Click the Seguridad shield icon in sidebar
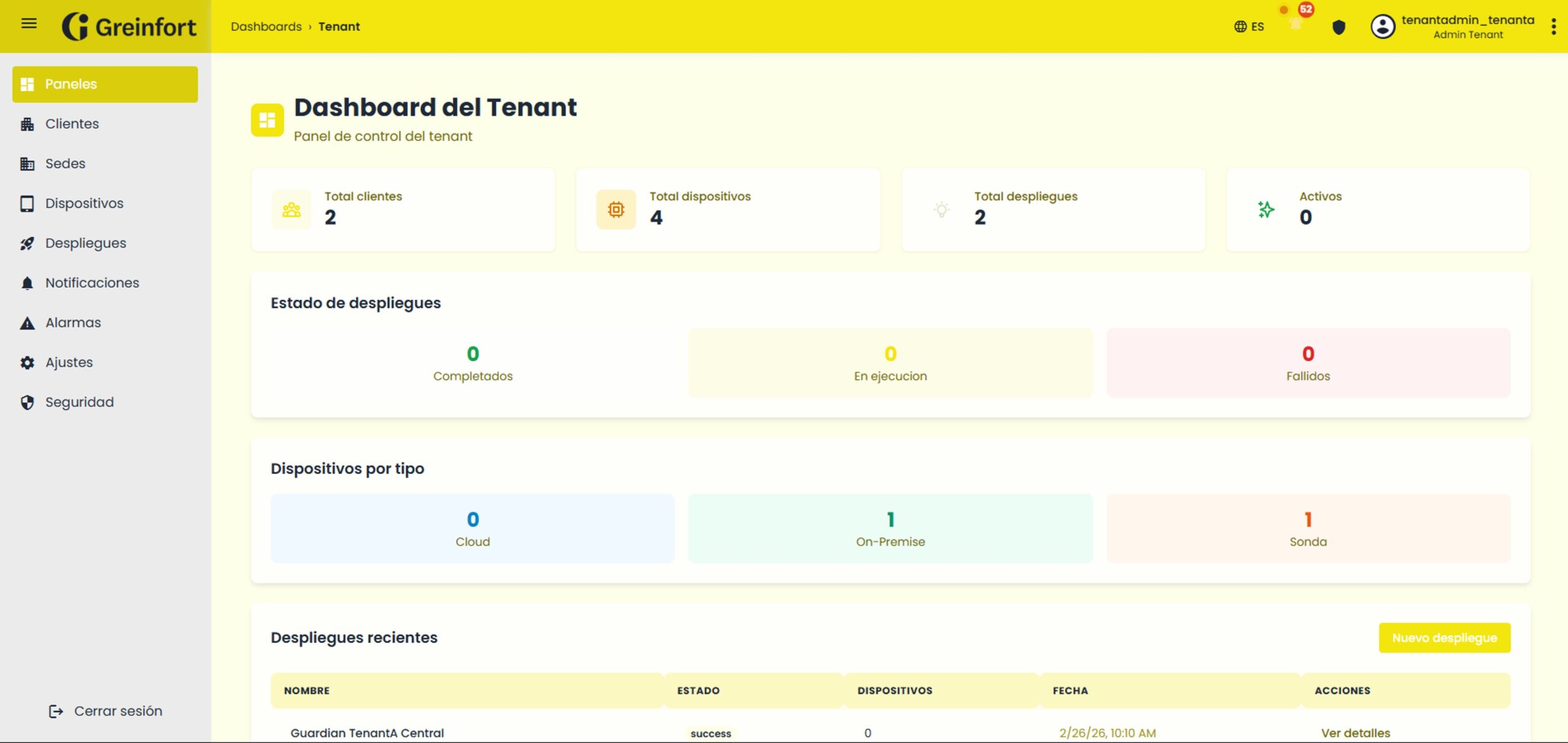 click(x=28, y=402)
